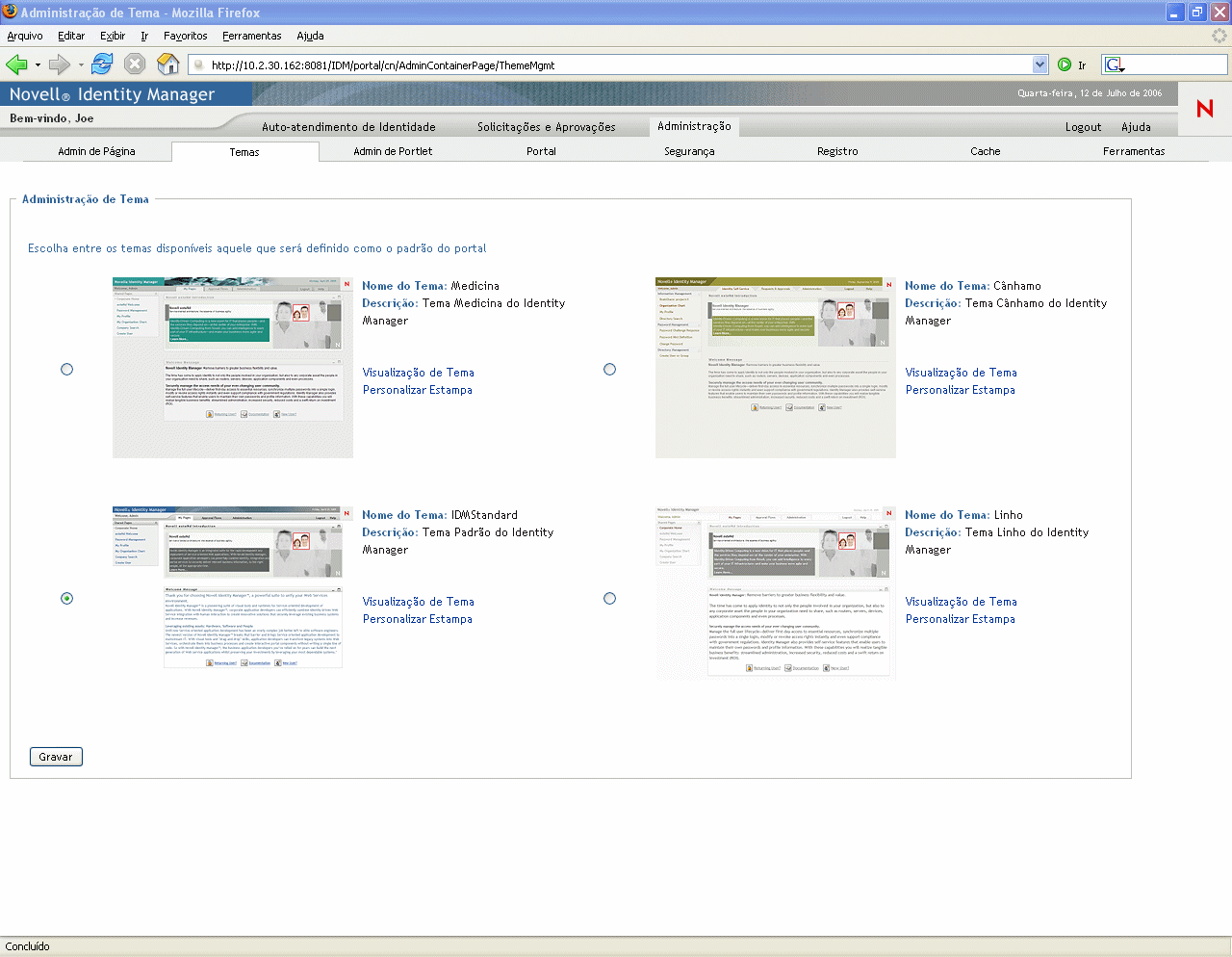Click the Gravar button
Viewport: 1232px width, 957px height.
tap(56, 757)
